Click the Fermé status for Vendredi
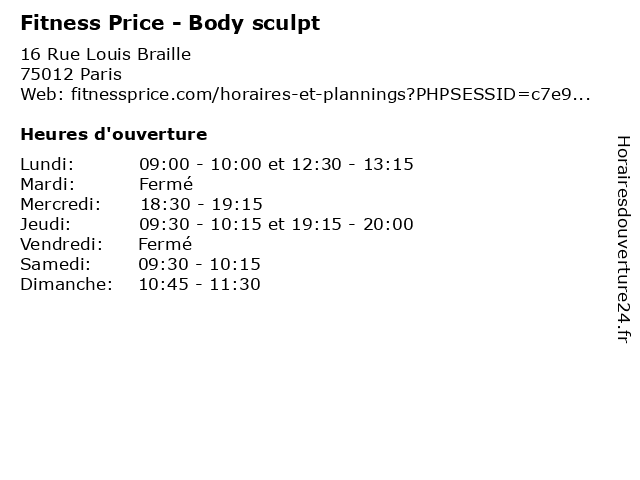The height and width of the screenshot is (480, 640). (x=165, y=244)
